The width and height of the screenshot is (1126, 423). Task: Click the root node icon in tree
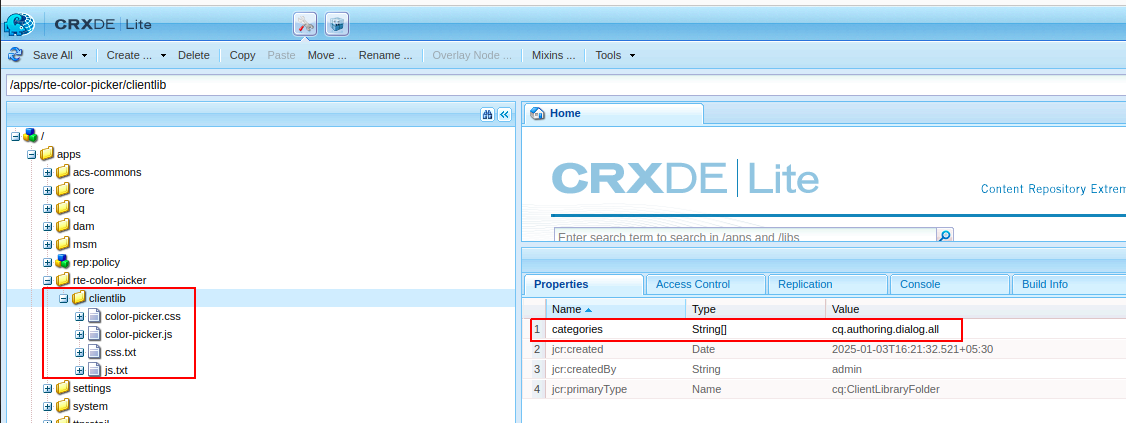click(30, 136)
